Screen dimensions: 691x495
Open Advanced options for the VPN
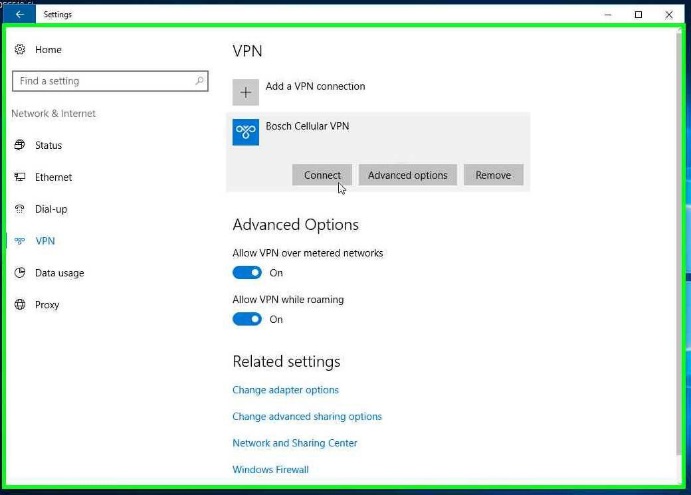click(408, 175)
